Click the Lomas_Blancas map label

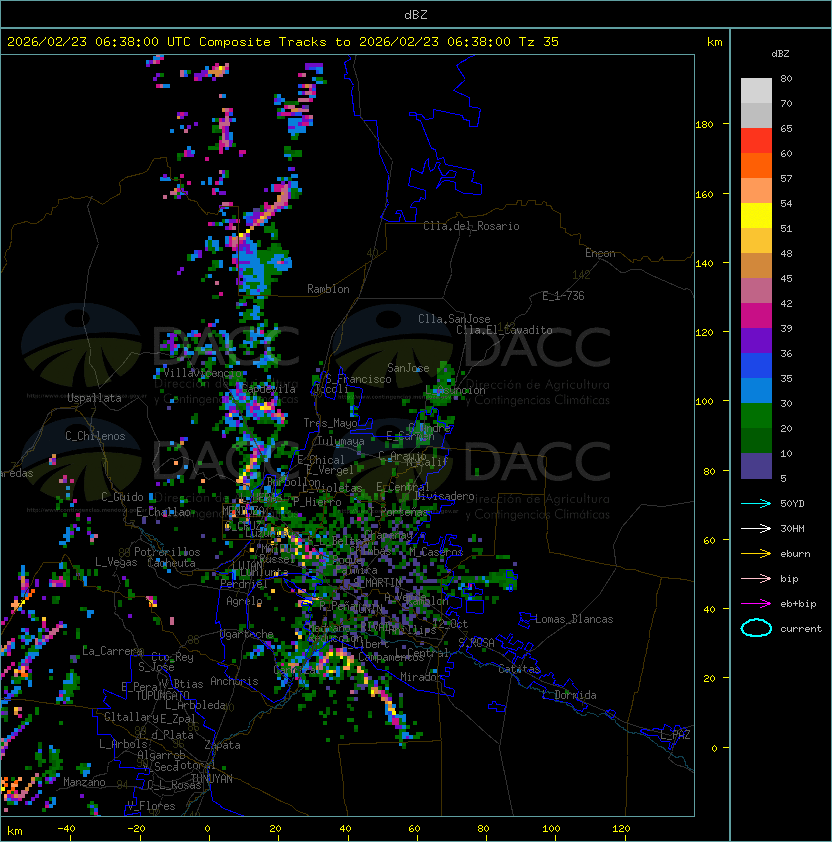click(574, 619)
